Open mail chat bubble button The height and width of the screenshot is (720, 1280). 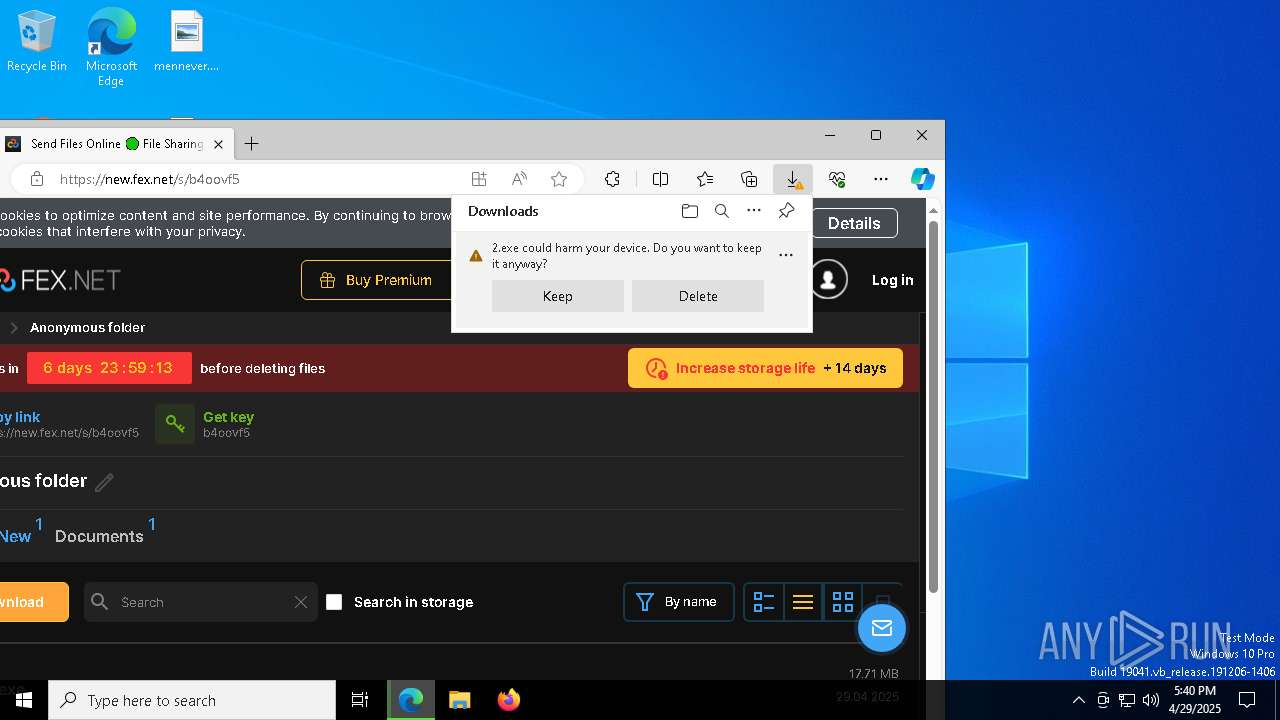[x=881, y=628]
